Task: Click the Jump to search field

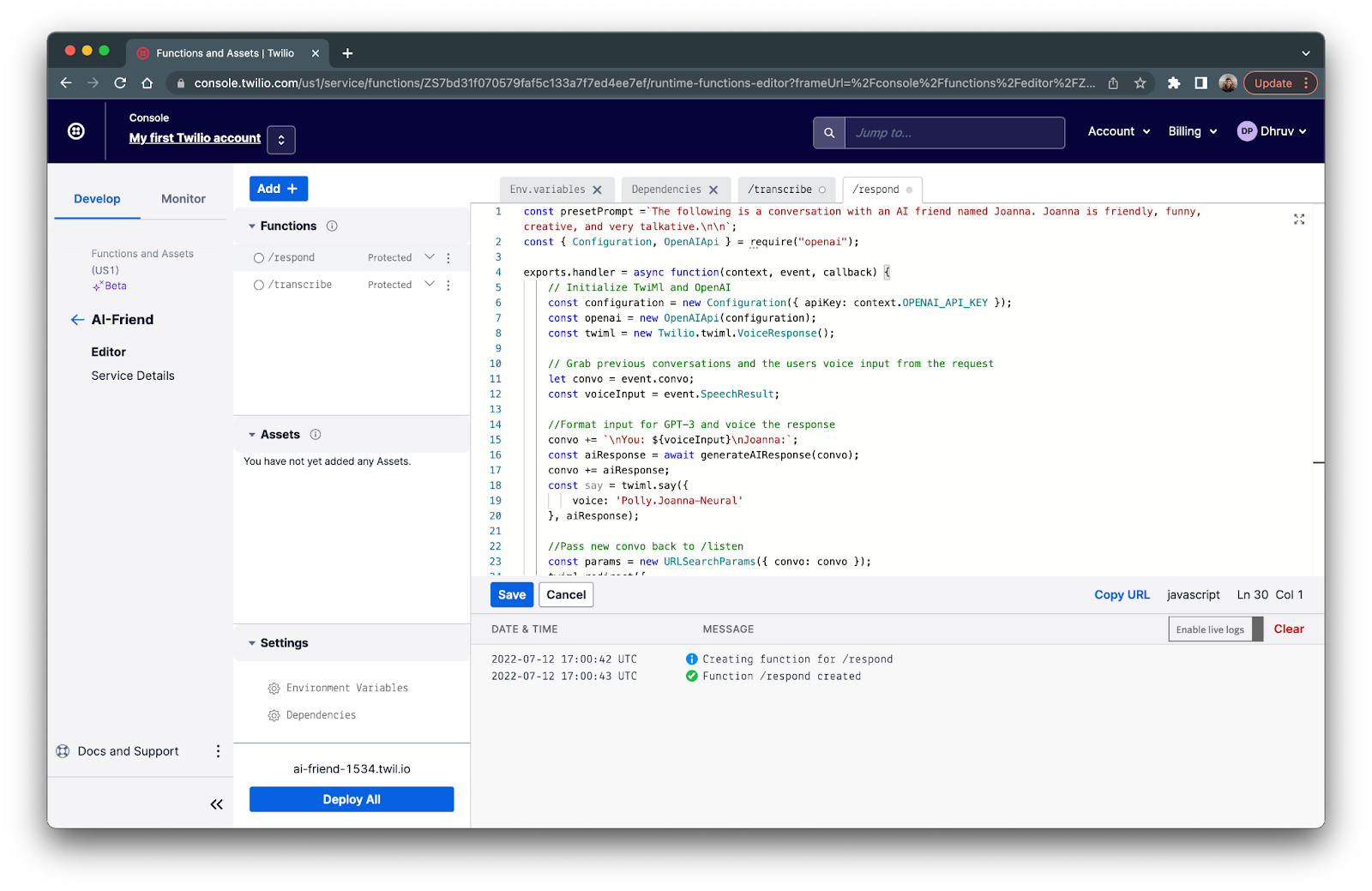Action: tap(954, 133)
